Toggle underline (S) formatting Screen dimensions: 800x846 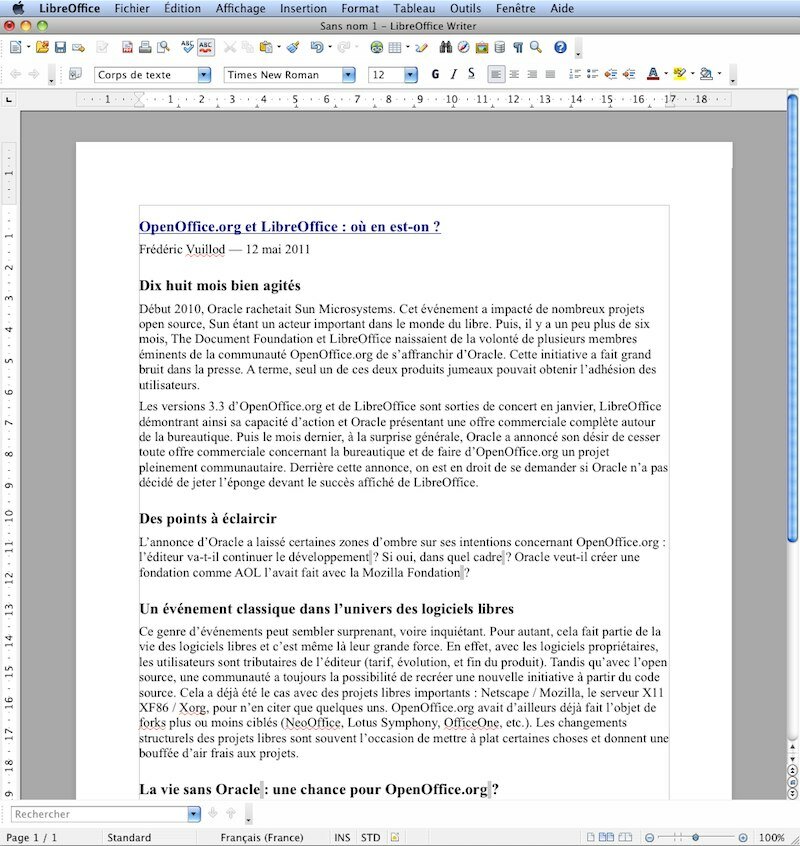[x=471, y=74]
